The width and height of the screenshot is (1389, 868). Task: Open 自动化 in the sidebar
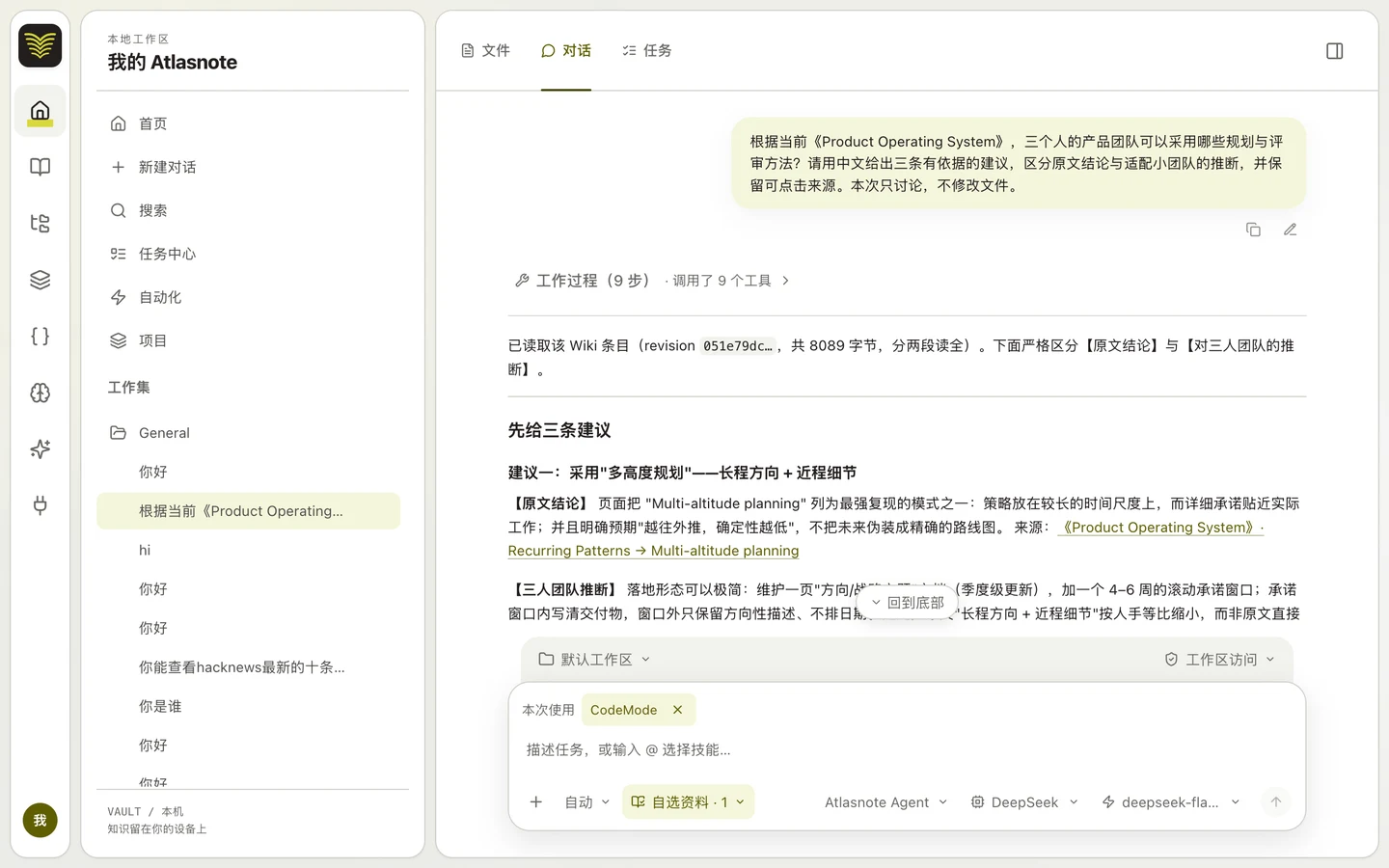(253, 297)
